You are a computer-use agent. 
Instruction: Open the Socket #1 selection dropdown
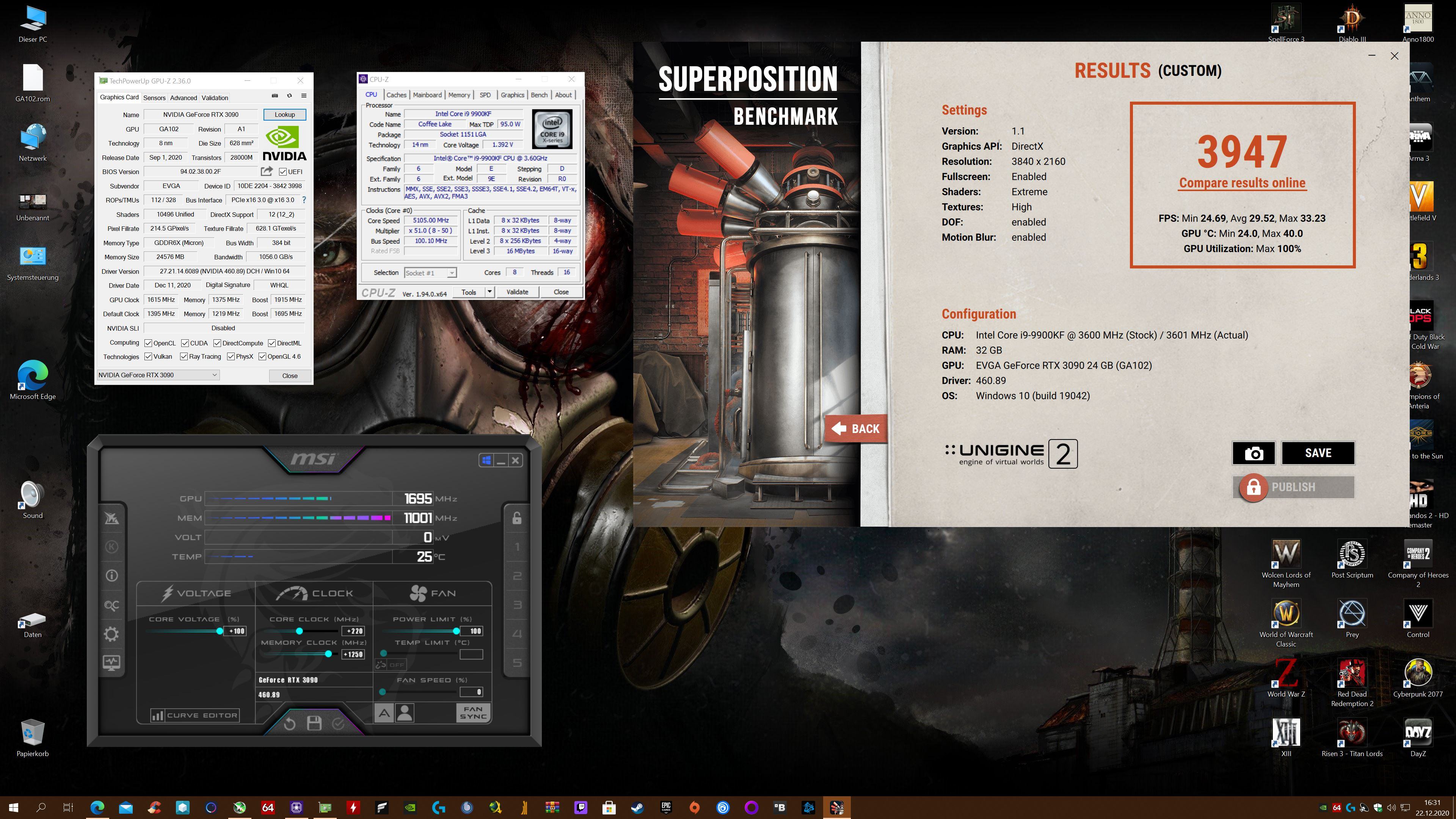click(x=431, y=273)
